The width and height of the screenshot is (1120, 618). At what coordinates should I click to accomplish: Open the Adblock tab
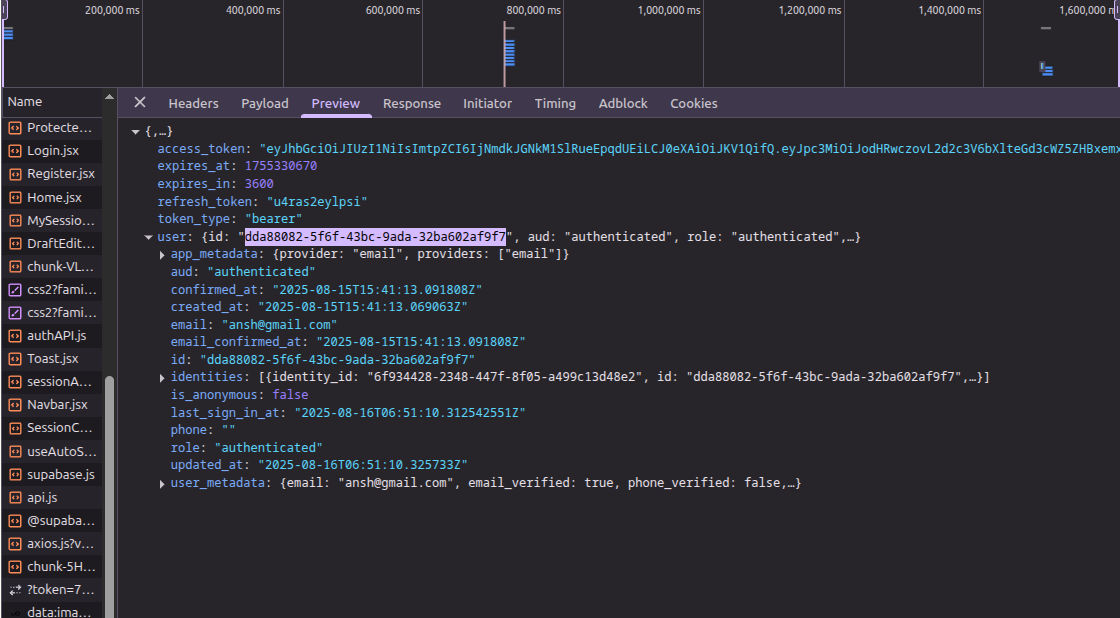(623, 104)
